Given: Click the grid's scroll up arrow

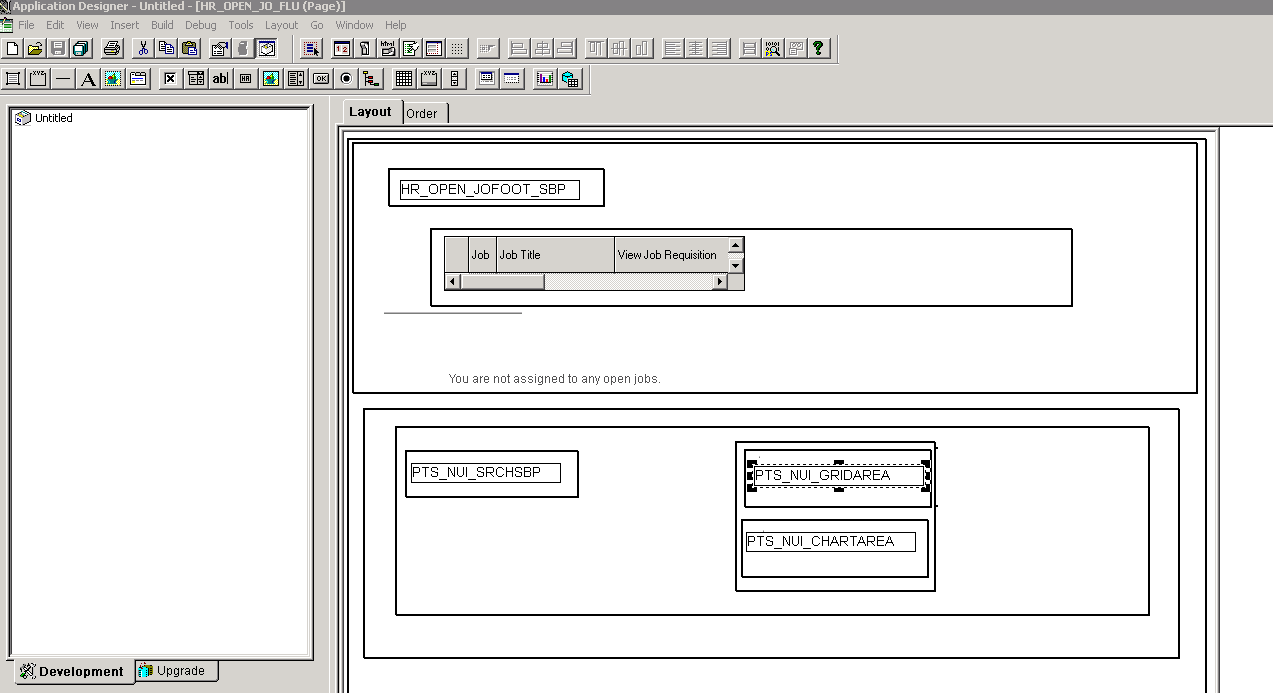Looking at the screenshot, I should pos(736,245).
